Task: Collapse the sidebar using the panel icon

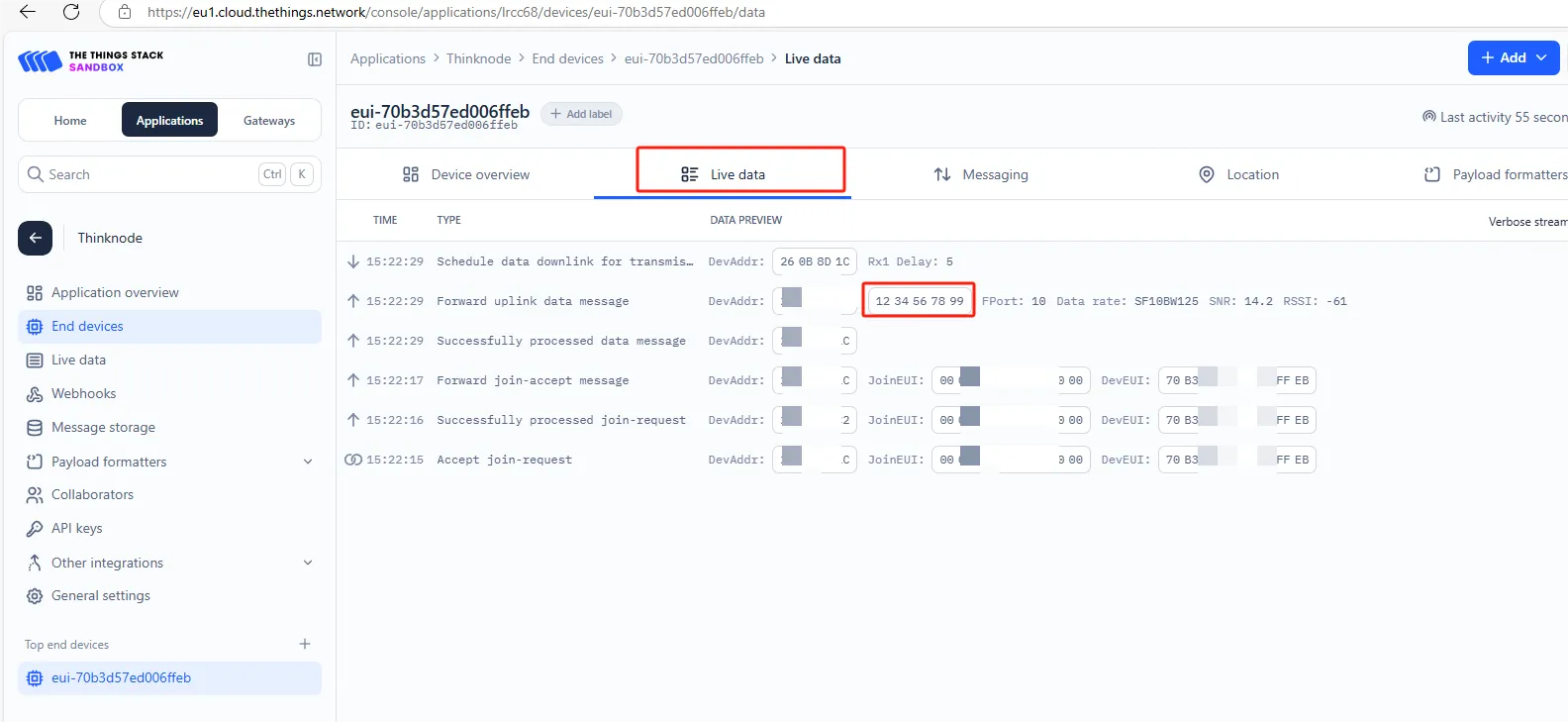Action: (x=315, y=59)
